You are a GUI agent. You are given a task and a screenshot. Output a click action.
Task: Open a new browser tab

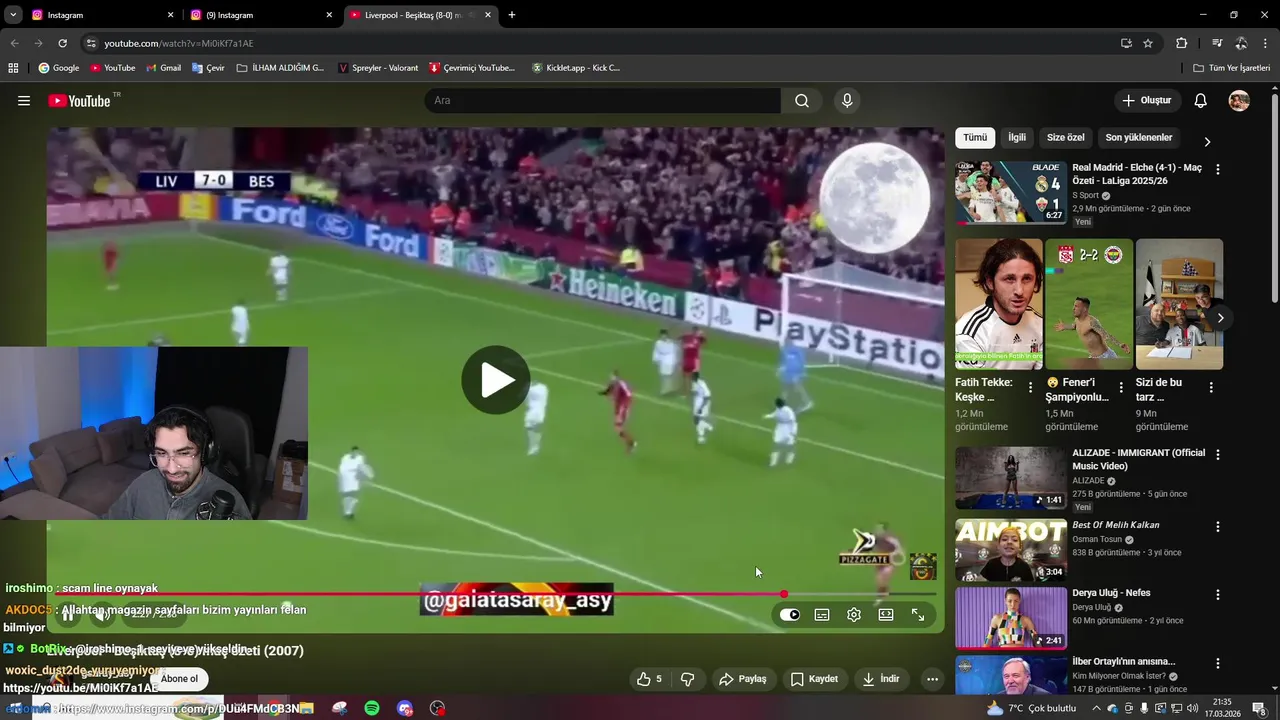click(x=512, y=15)
